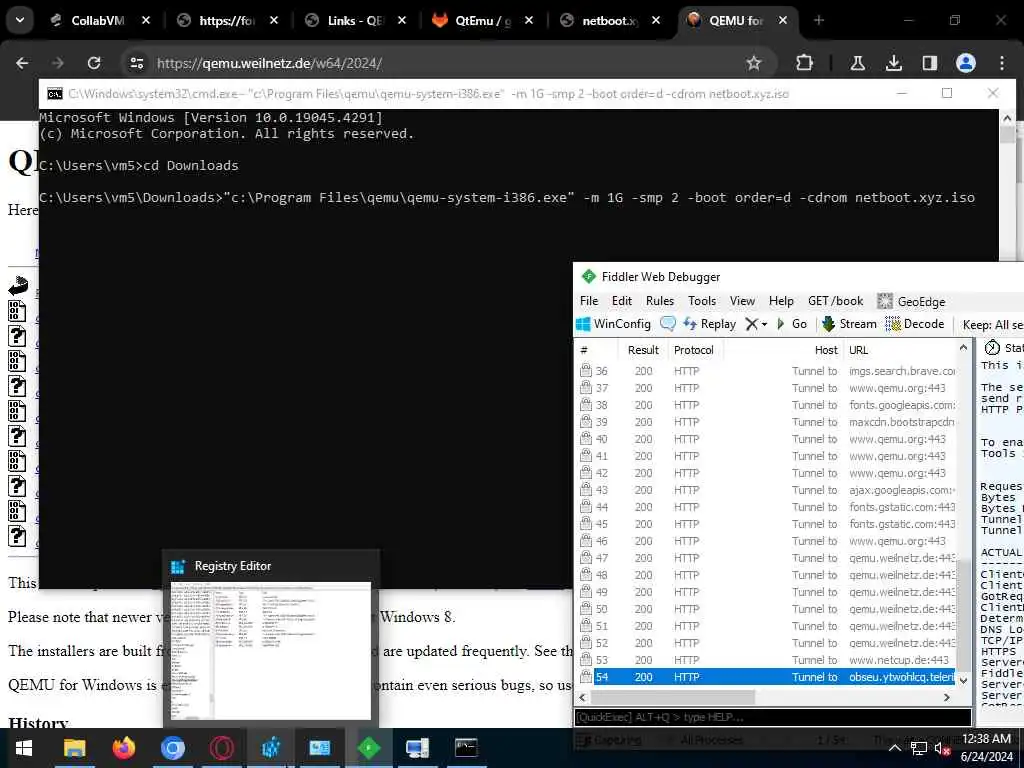This screenshot has height=768, width=1024.
Task: Click scroll-down arrow of Fiddler session list
Action: pos(963,680)
